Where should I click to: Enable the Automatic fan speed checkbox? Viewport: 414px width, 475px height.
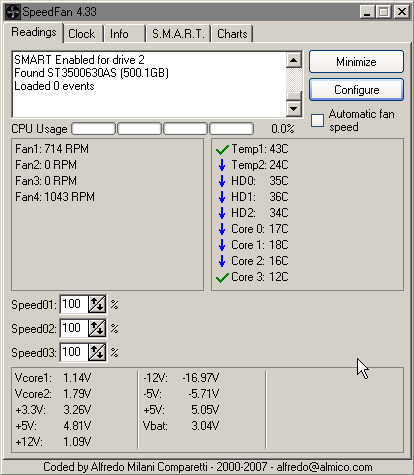pyautogui.click(x=317, y=121)
